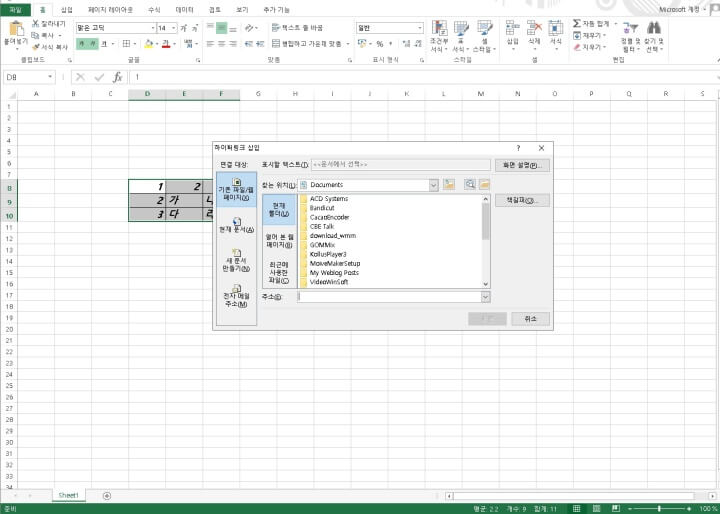Toggle top vertical alignment

pyautogui.click(x=210, y=28)
